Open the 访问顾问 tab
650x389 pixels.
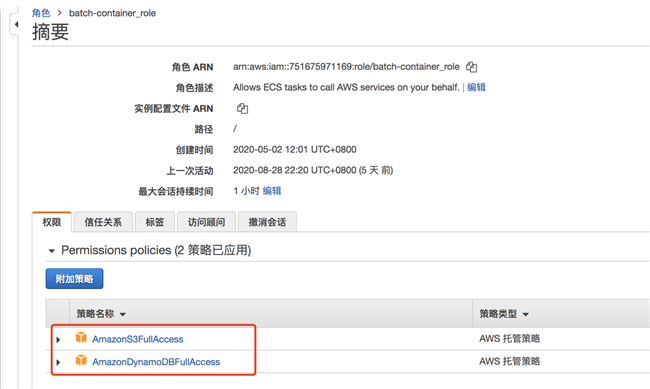coord(206,222)
